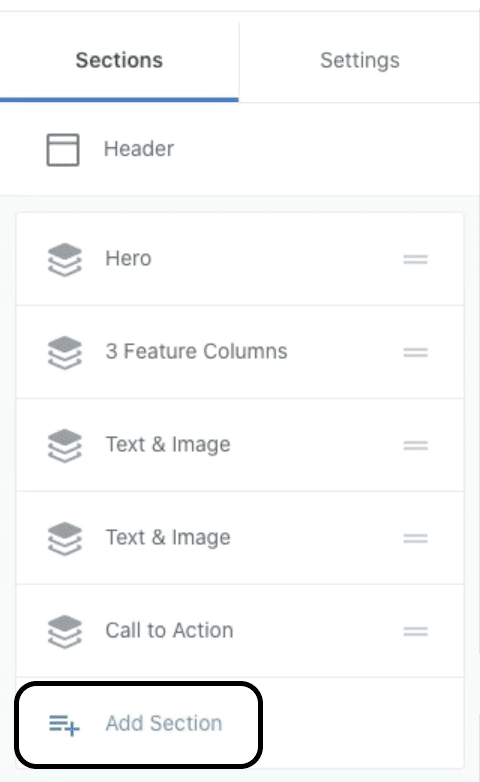480x782 pixels.
Task: Select the 3 Feature Columns label
Action: [196, 351]
